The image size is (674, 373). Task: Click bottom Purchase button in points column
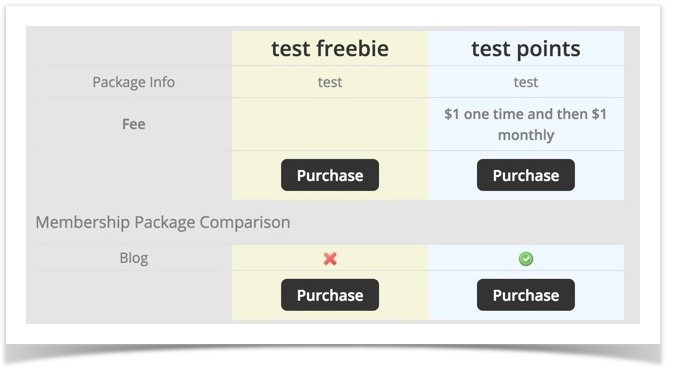pyautogui.click(x=525, y=295)
